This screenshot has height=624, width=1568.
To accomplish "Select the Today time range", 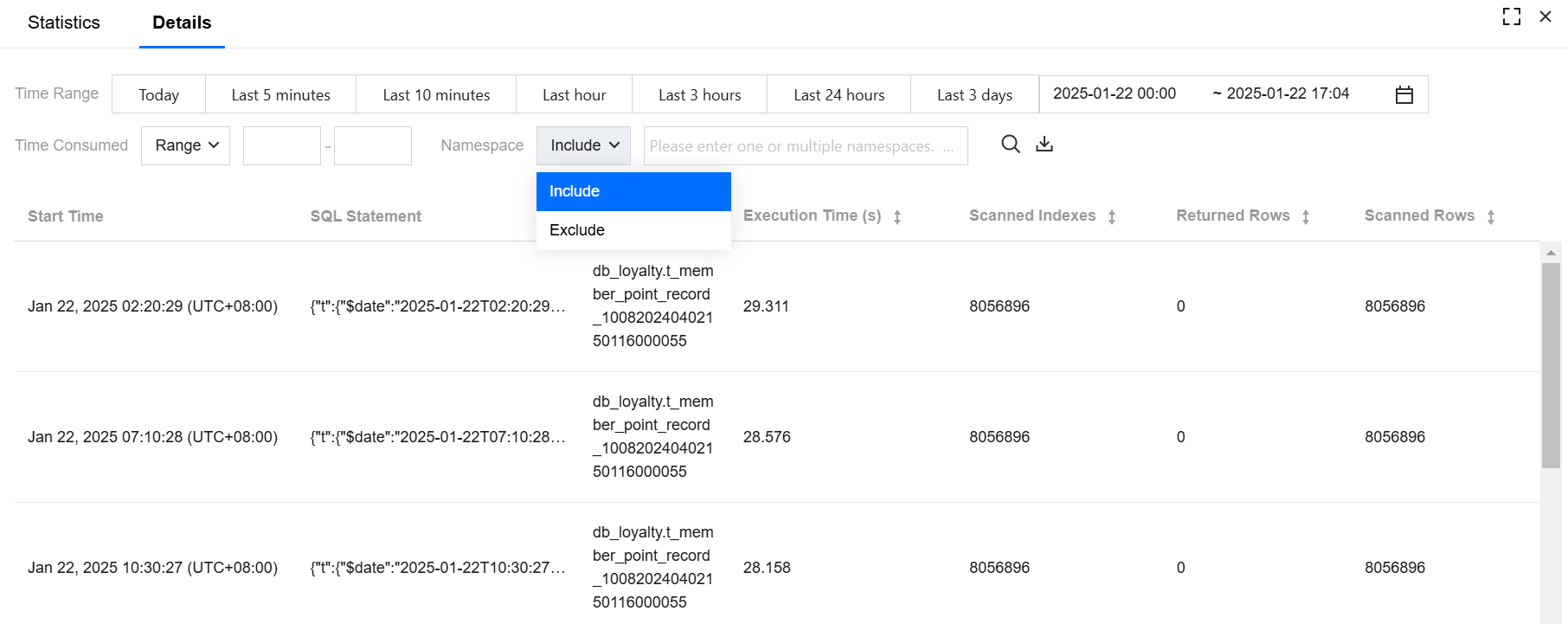I will (x=158, y=94).
